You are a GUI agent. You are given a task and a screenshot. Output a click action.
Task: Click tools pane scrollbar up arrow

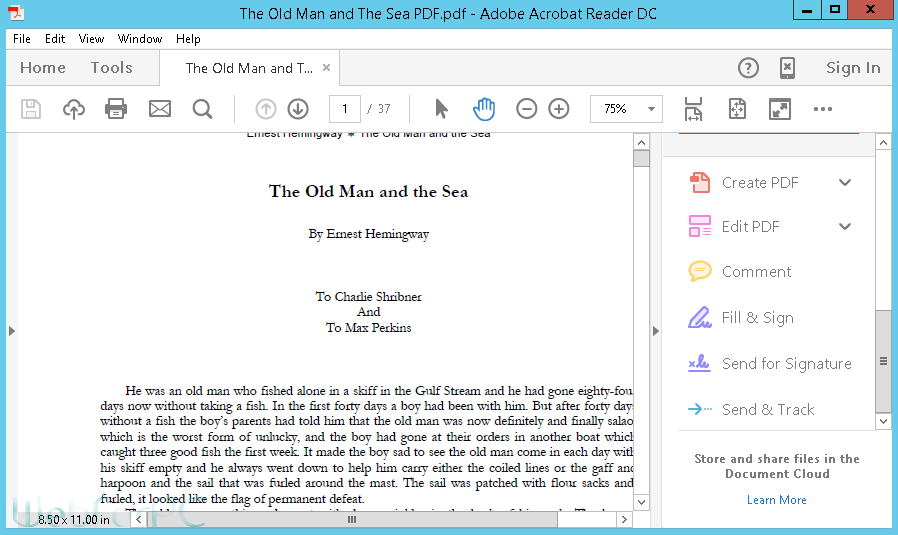pos(883,143)
